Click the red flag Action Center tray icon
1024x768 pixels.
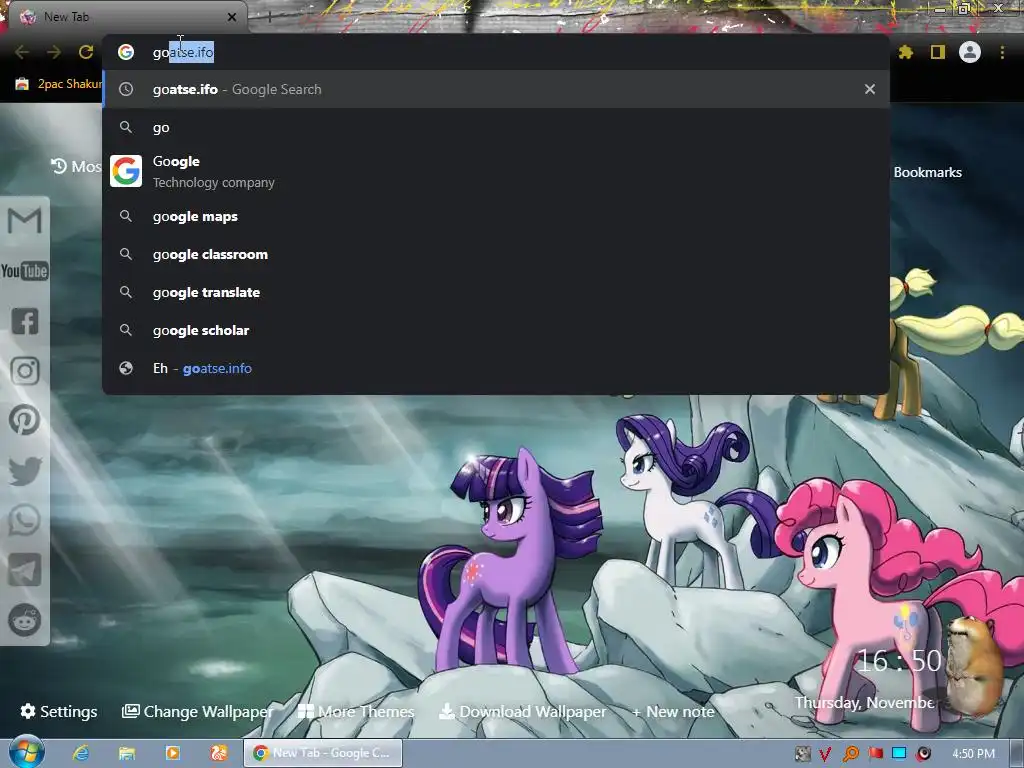[876, 754]
